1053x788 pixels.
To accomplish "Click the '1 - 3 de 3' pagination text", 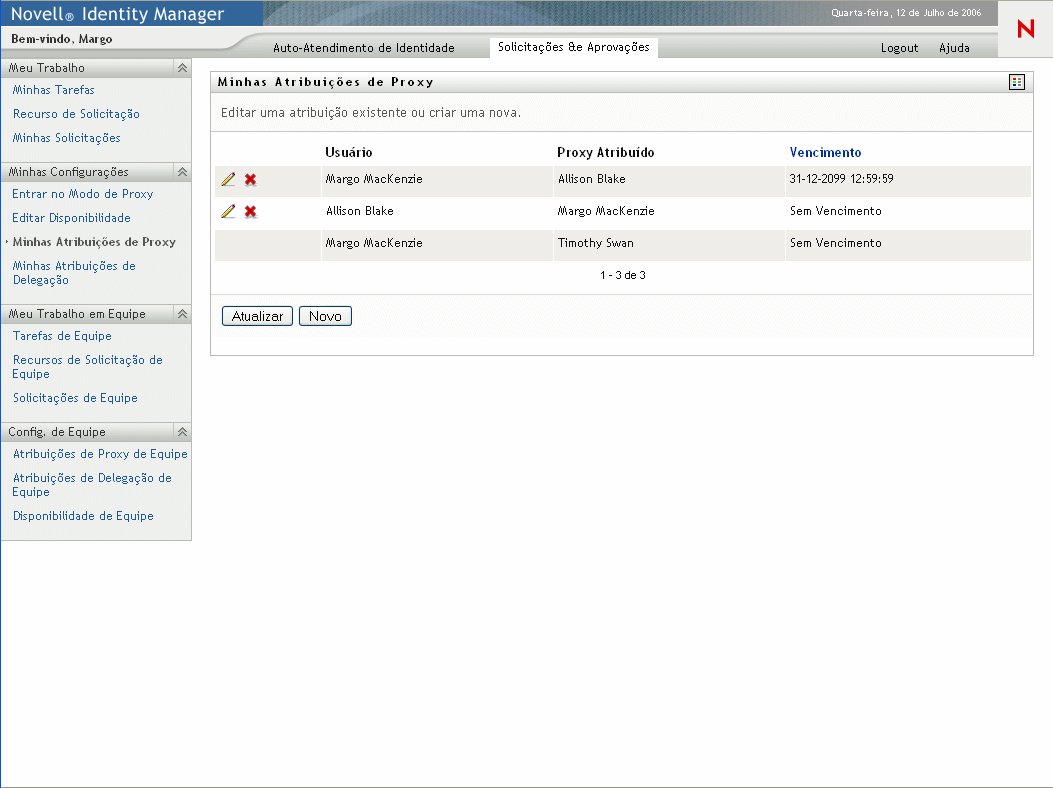I will tap(623, 275).
